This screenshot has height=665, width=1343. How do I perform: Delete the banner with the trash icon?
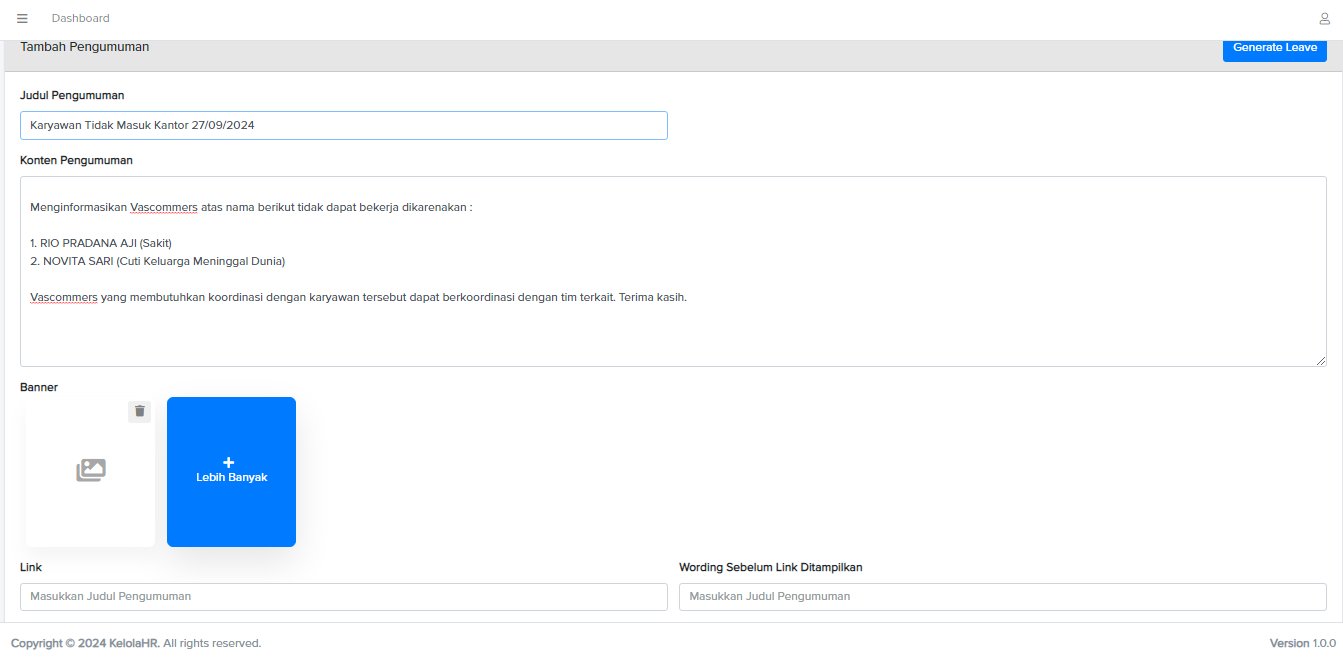click(x=139, y=411)
